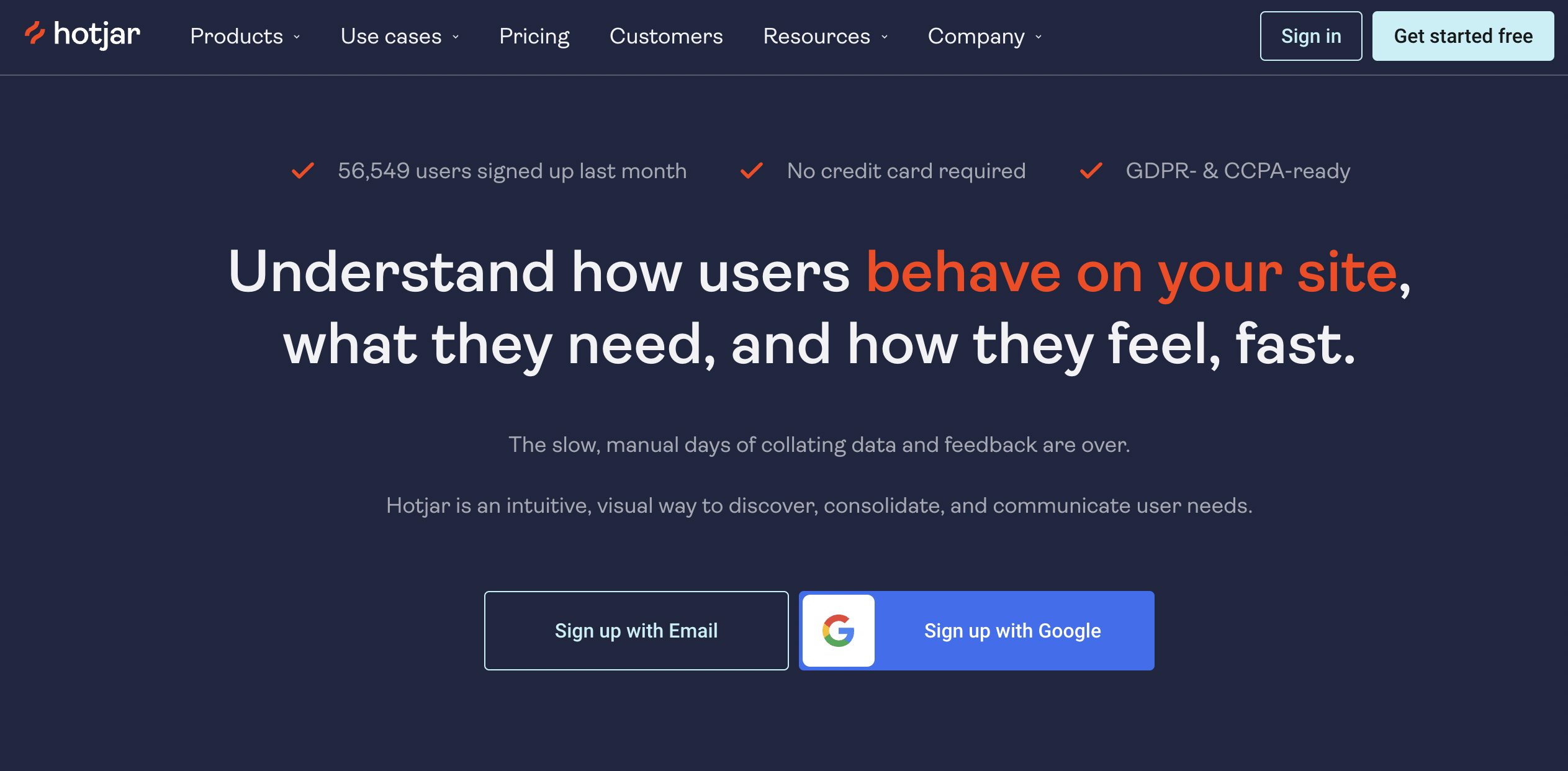Open the Use cases dropdown arrow
The height and width of the screenshot is (771, 1568).
point(456,37)
